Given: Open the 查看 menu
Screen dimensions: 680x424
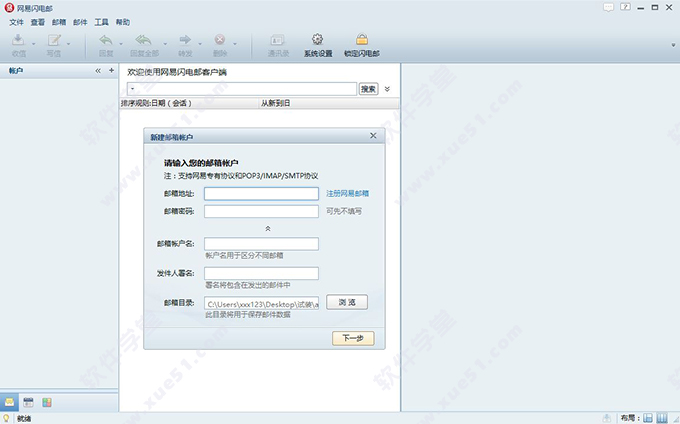Looking at the screenshot, I should point(38,22).
